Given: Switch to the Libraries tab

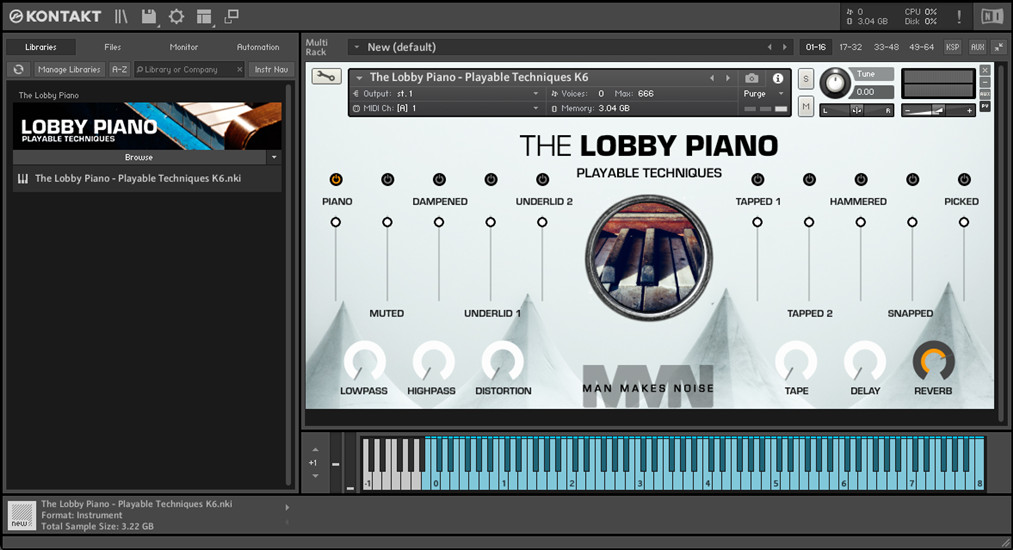Looking at the screenshot, I should coord(41,47).
